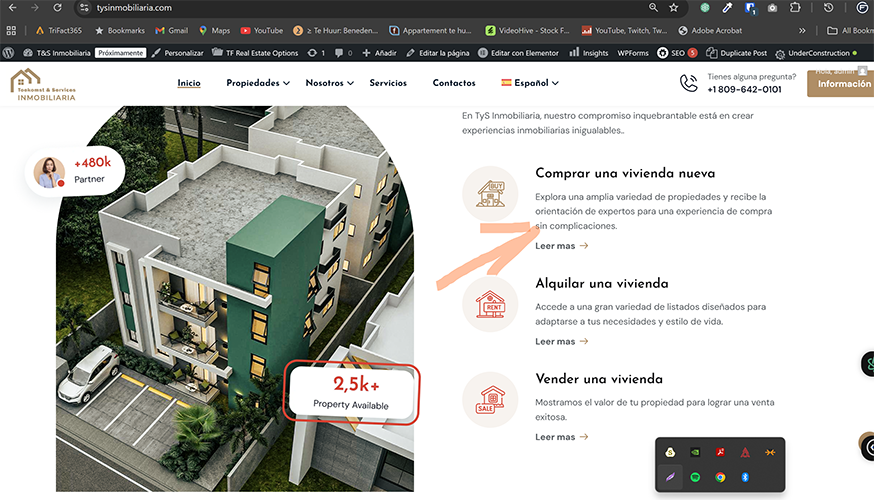The image size is (874, 500).
Task: Click Duplicate Post in the admin bar
Action: pyautogui.click(x=736, y=53)
